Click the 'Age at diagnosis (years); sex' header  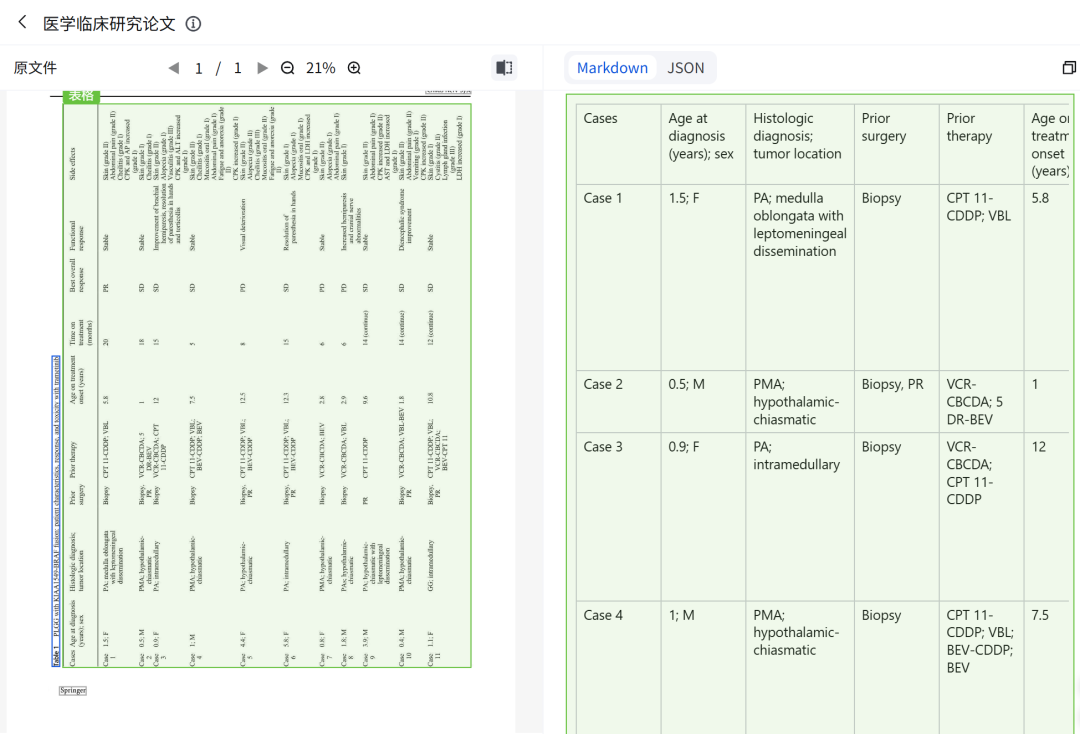pyautogui.click(x=703, y=145)
